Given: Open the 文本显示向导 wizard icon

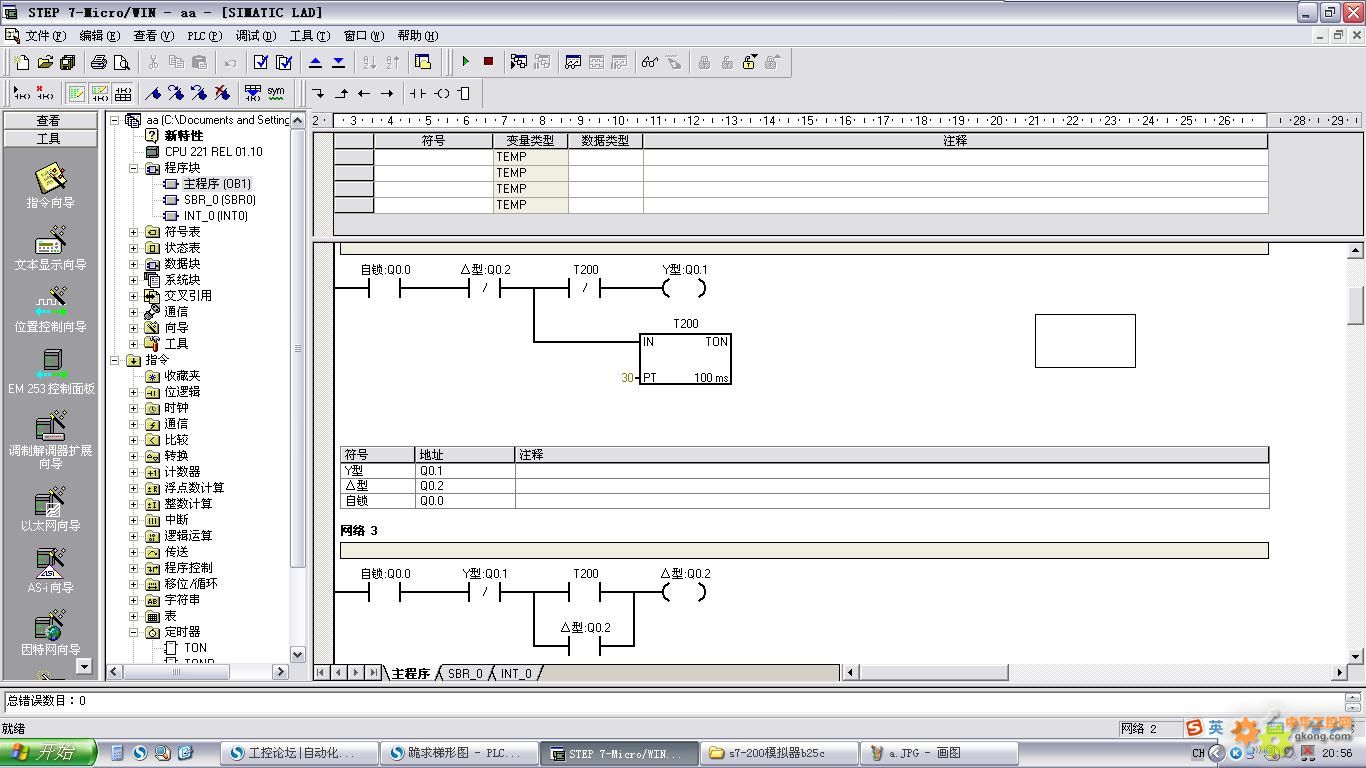Looking at the screenshot, I should (50, 249).
